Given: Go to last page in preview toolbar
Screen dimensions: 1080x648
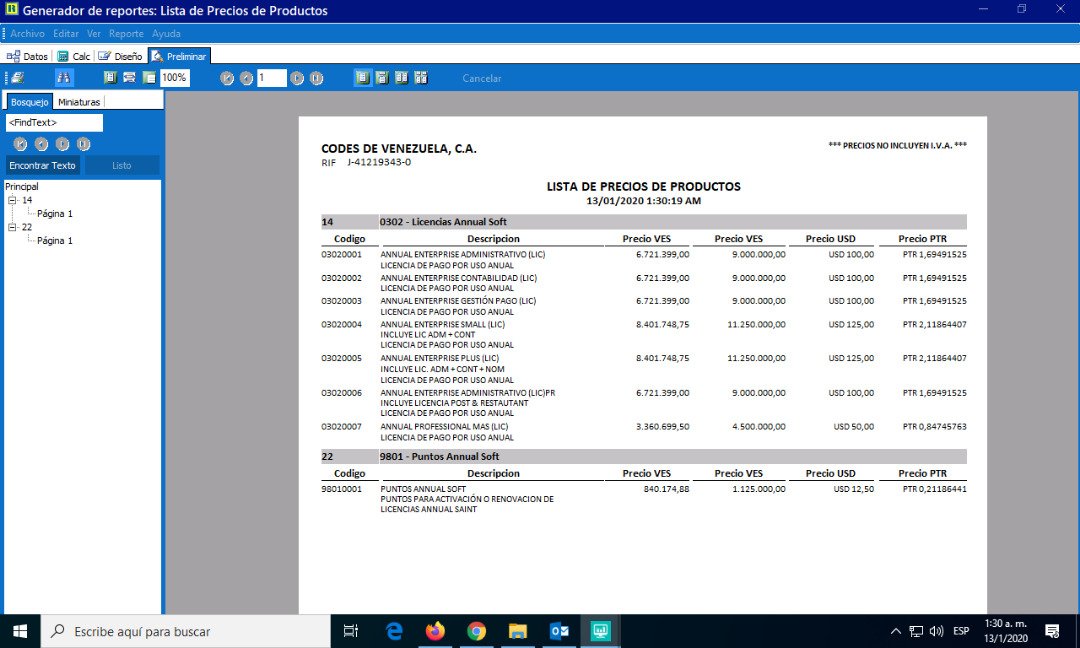Looking at the screenshot, I should click(316, 79).
